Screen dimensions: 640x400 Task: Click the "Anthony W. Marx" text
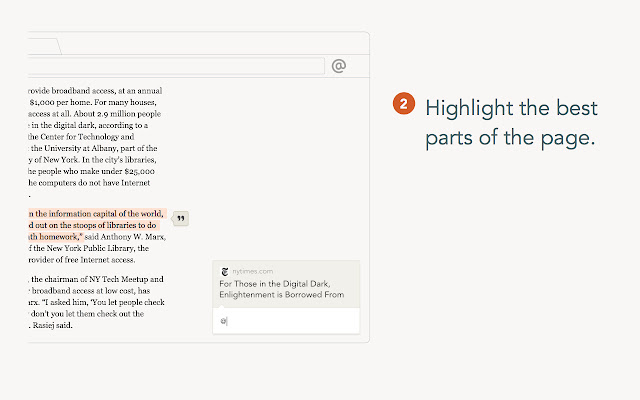click(x=127, y=236)
